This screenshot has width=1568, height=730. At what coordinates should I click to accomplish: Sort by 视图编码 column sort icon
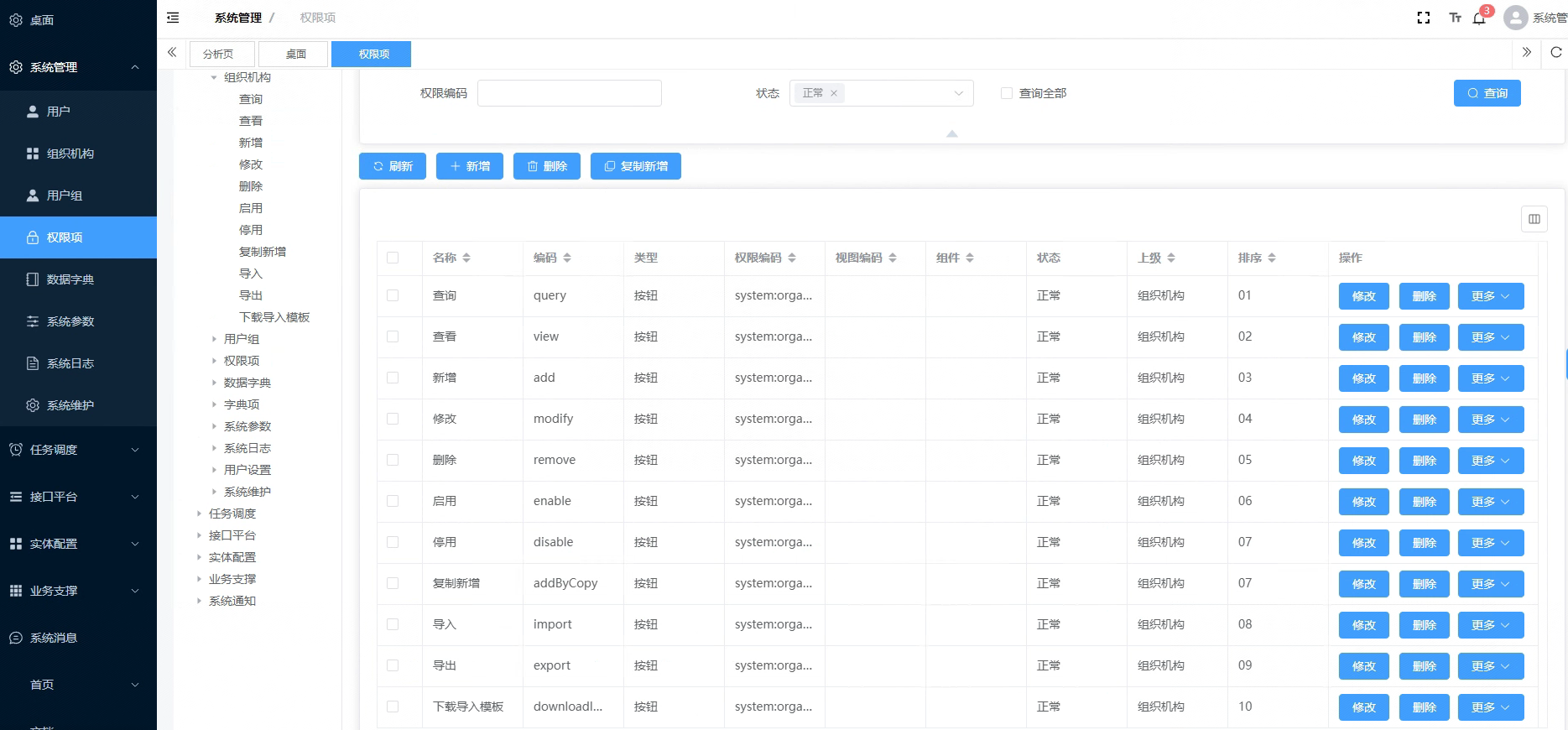(893, 258)
